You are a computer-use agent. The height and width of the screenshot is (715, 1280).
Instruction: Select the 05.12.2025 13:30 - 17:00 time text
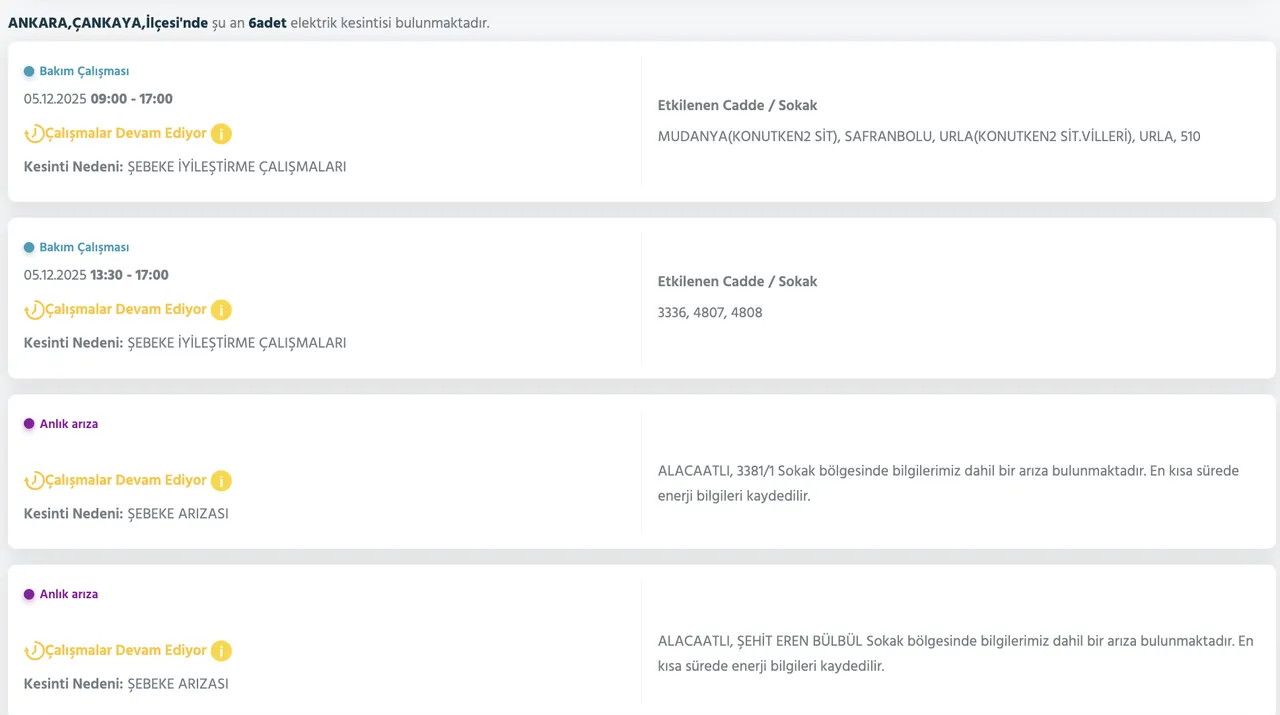point(96,275)
